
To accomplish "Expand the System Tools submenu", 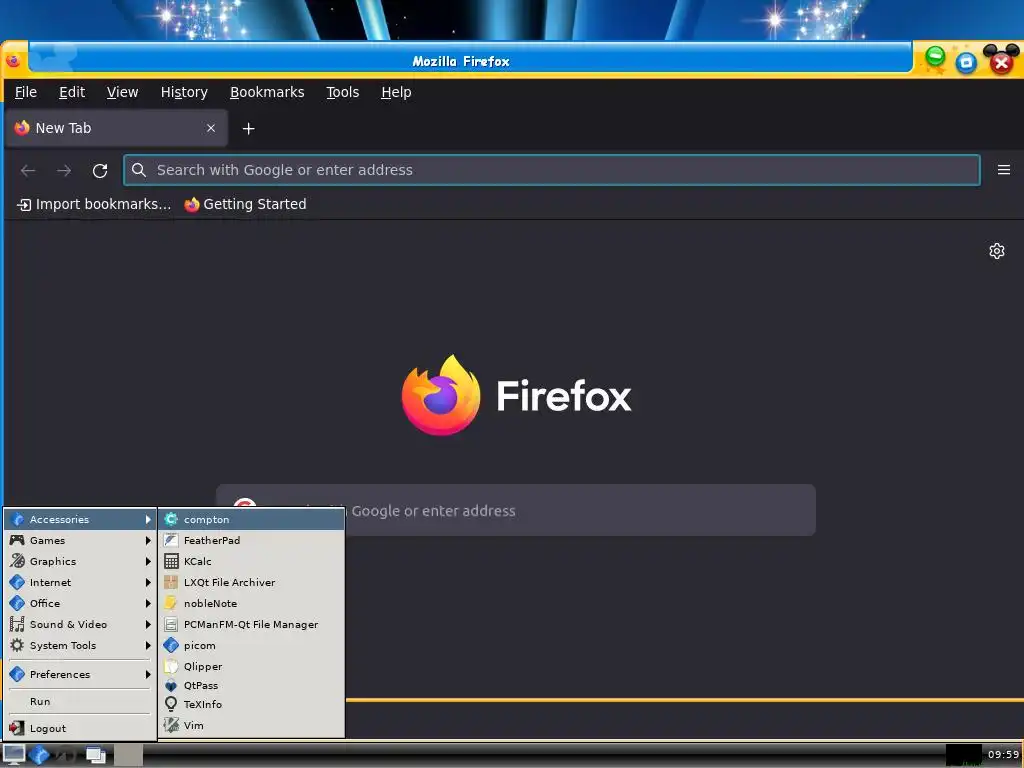I will 80,645.
